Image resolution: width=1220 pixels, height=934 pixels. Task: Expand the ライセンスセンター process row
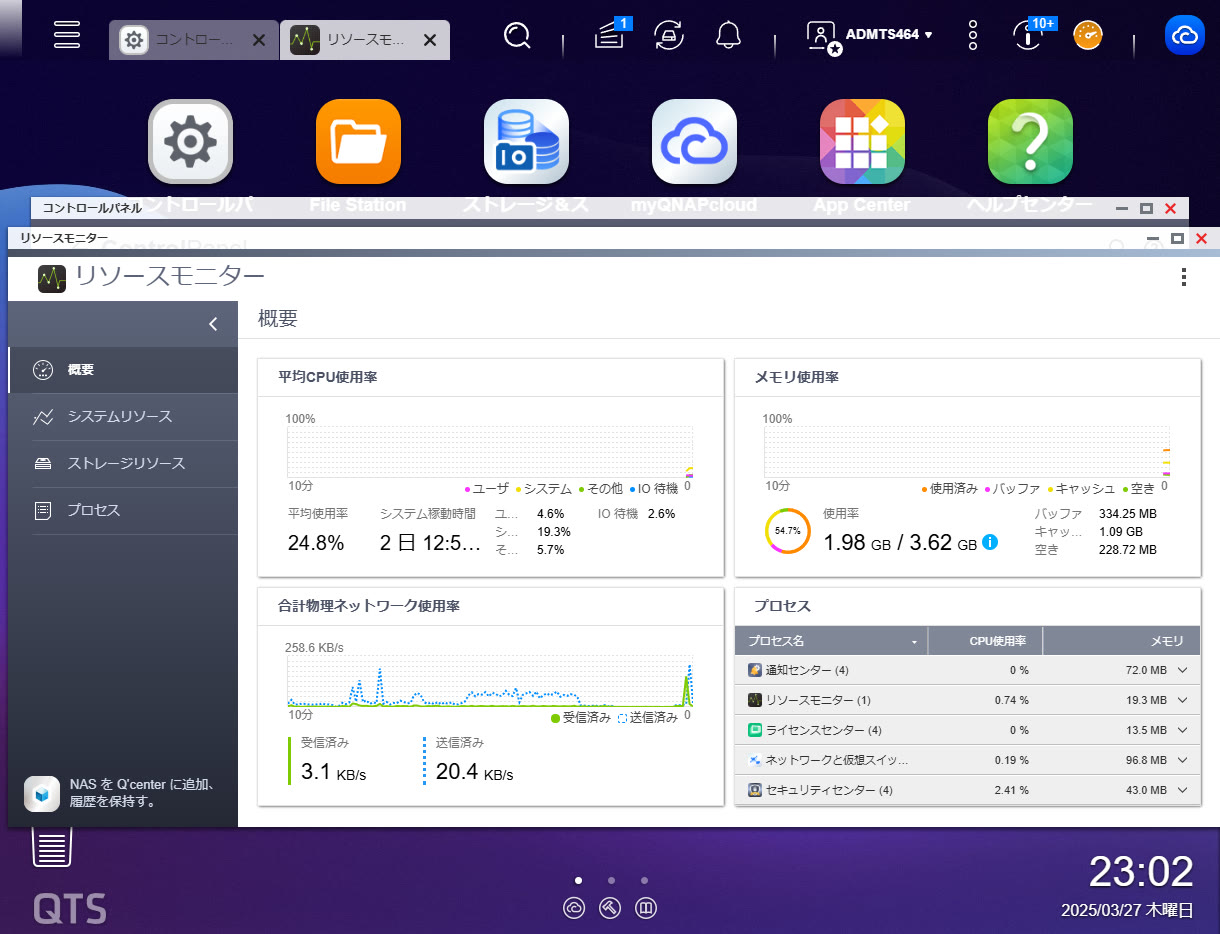(x=1183, y=730)
